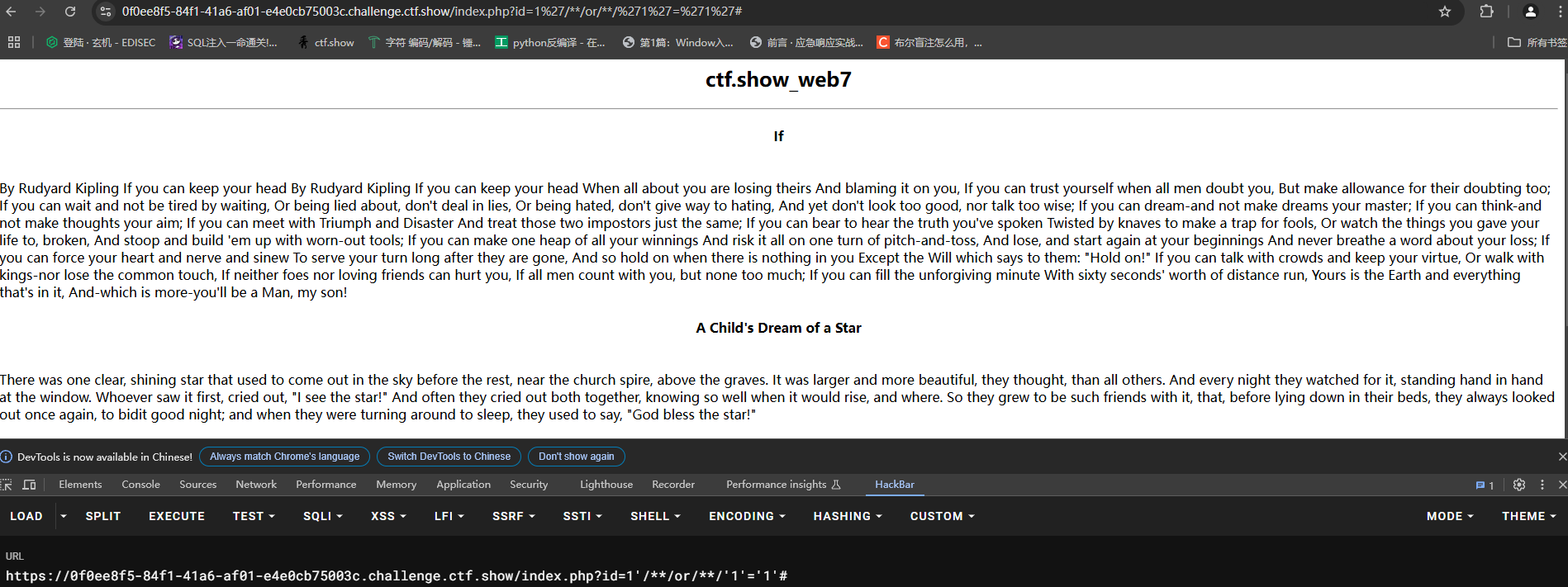Open the SHELL dropdown menu
Image resolution: width=1568 pixels, height=587 pixels.
coord(655,516)
